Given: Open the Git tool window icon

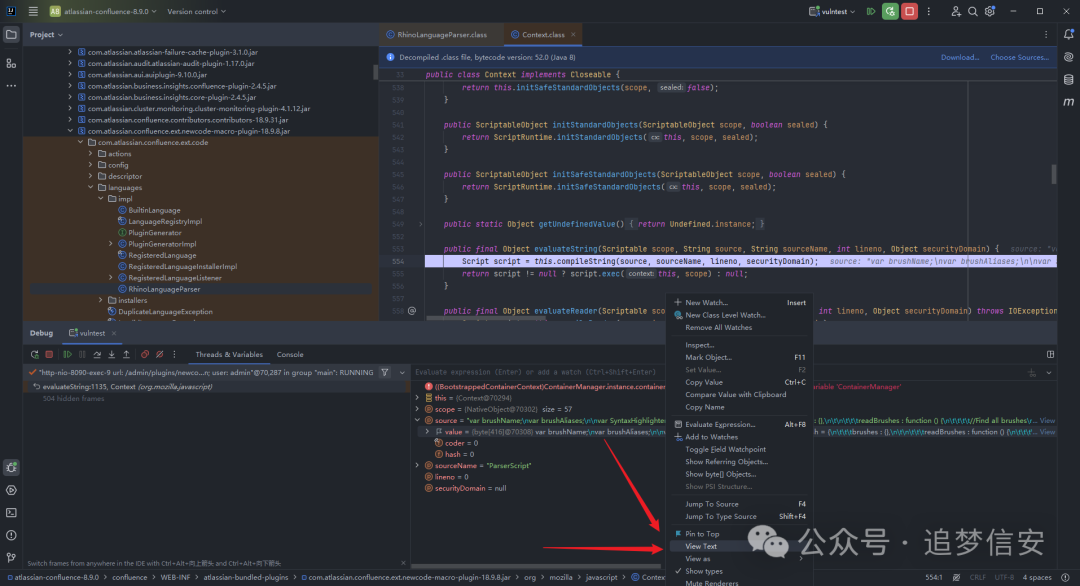Looking at the screenshot, I should pos(11,558).
